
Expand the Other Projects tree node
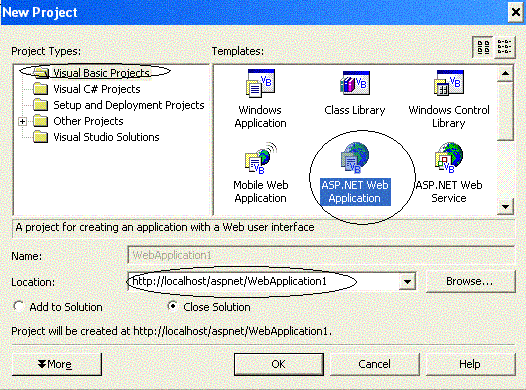click(22, 121)
